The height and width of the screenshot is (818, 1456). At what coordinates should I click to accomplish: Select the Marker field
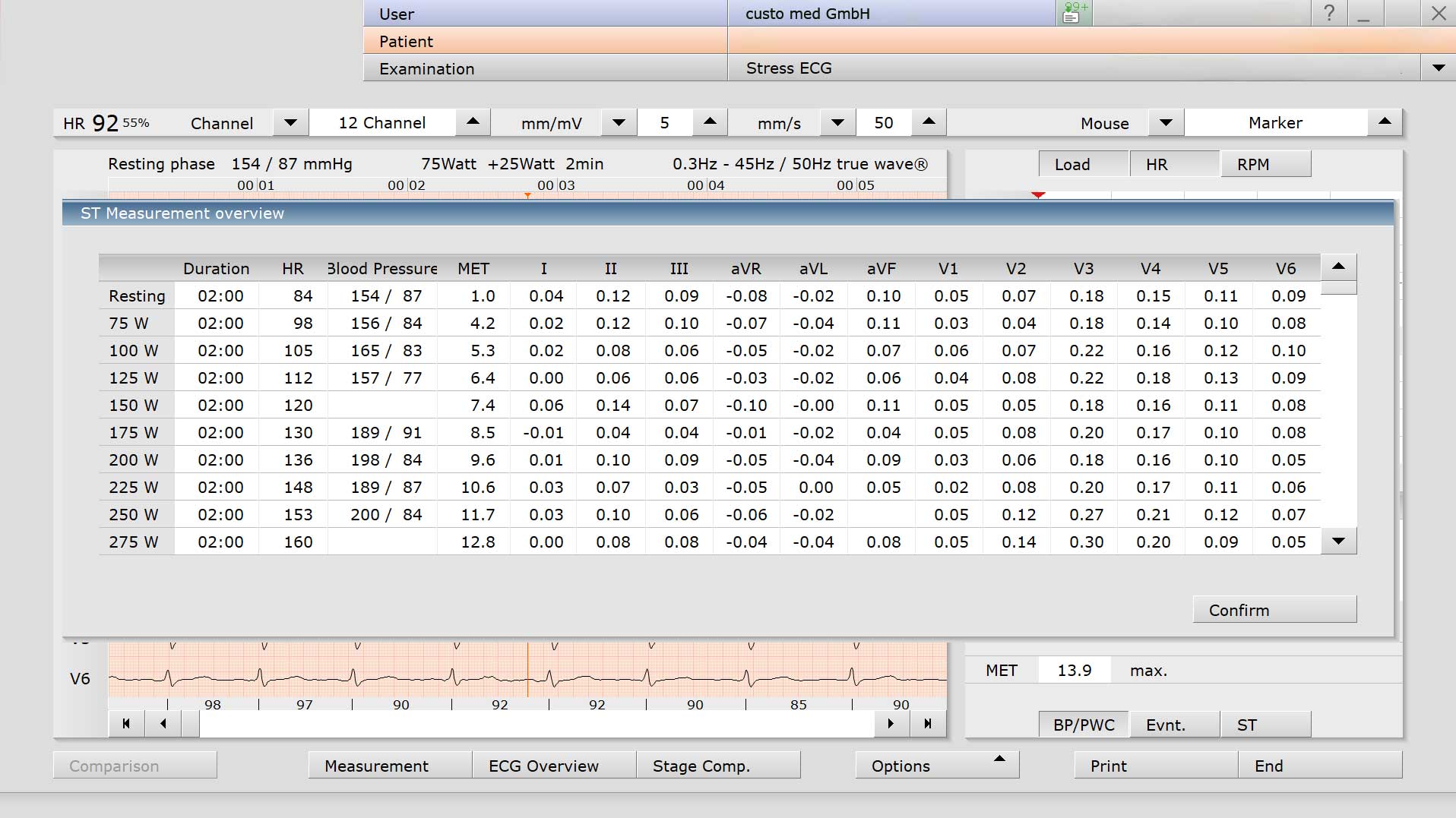(x=1276, y=122)
